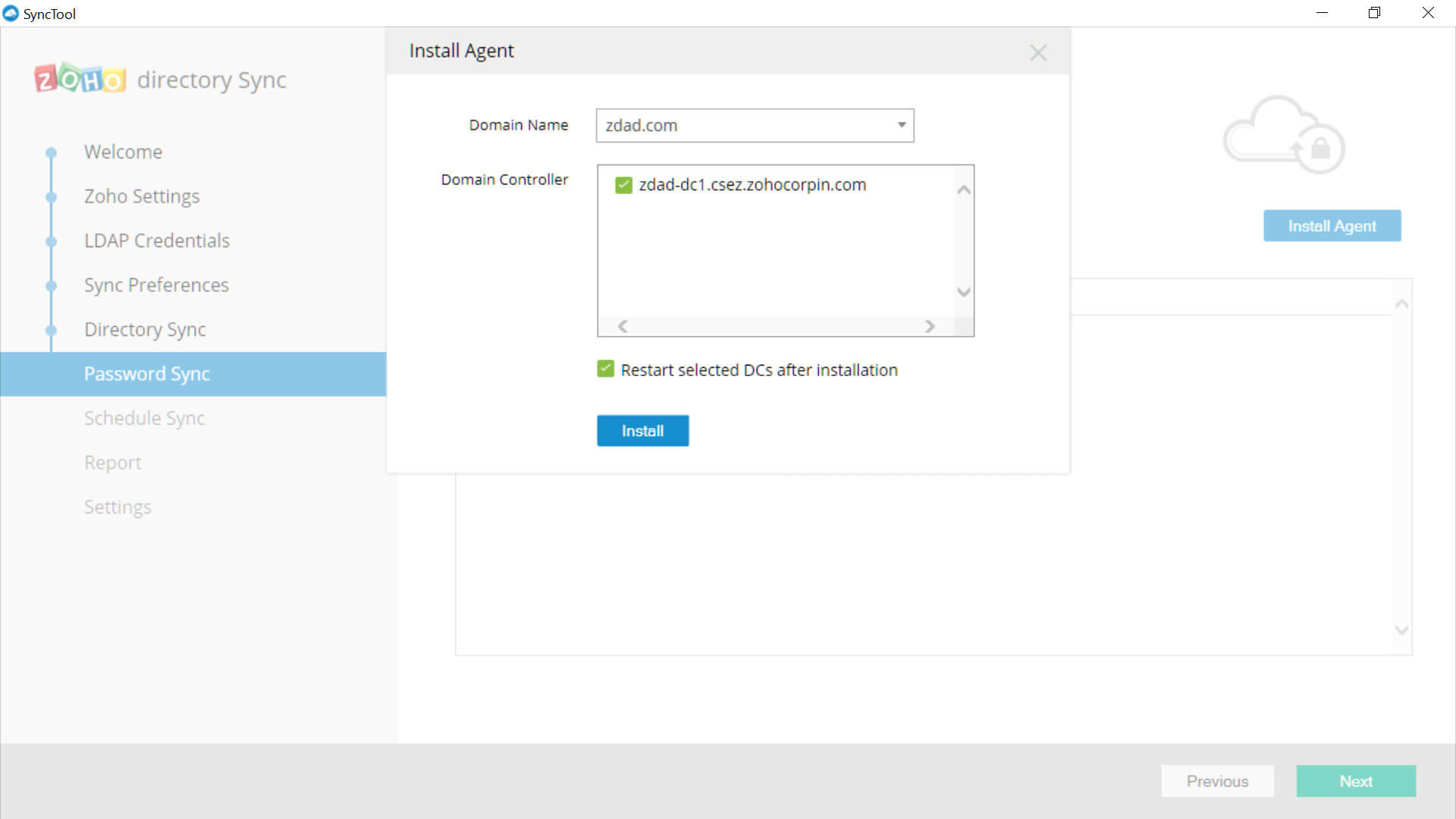Uncheck zdad-dc1.csez.zohocorpin.com domain controller
The width and height of the screenshot is (1456, 819).
623,185
